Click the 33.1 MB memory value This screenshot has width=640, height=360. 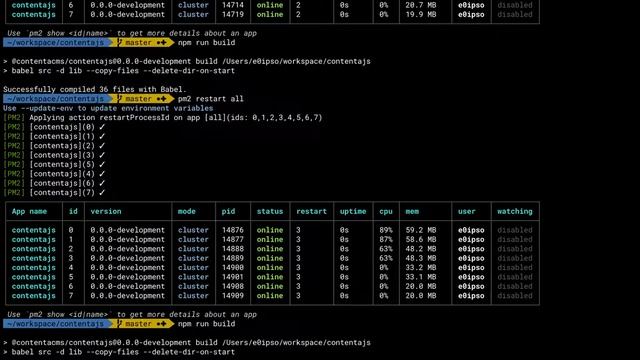pyautogui.click(x=421, y=277)
